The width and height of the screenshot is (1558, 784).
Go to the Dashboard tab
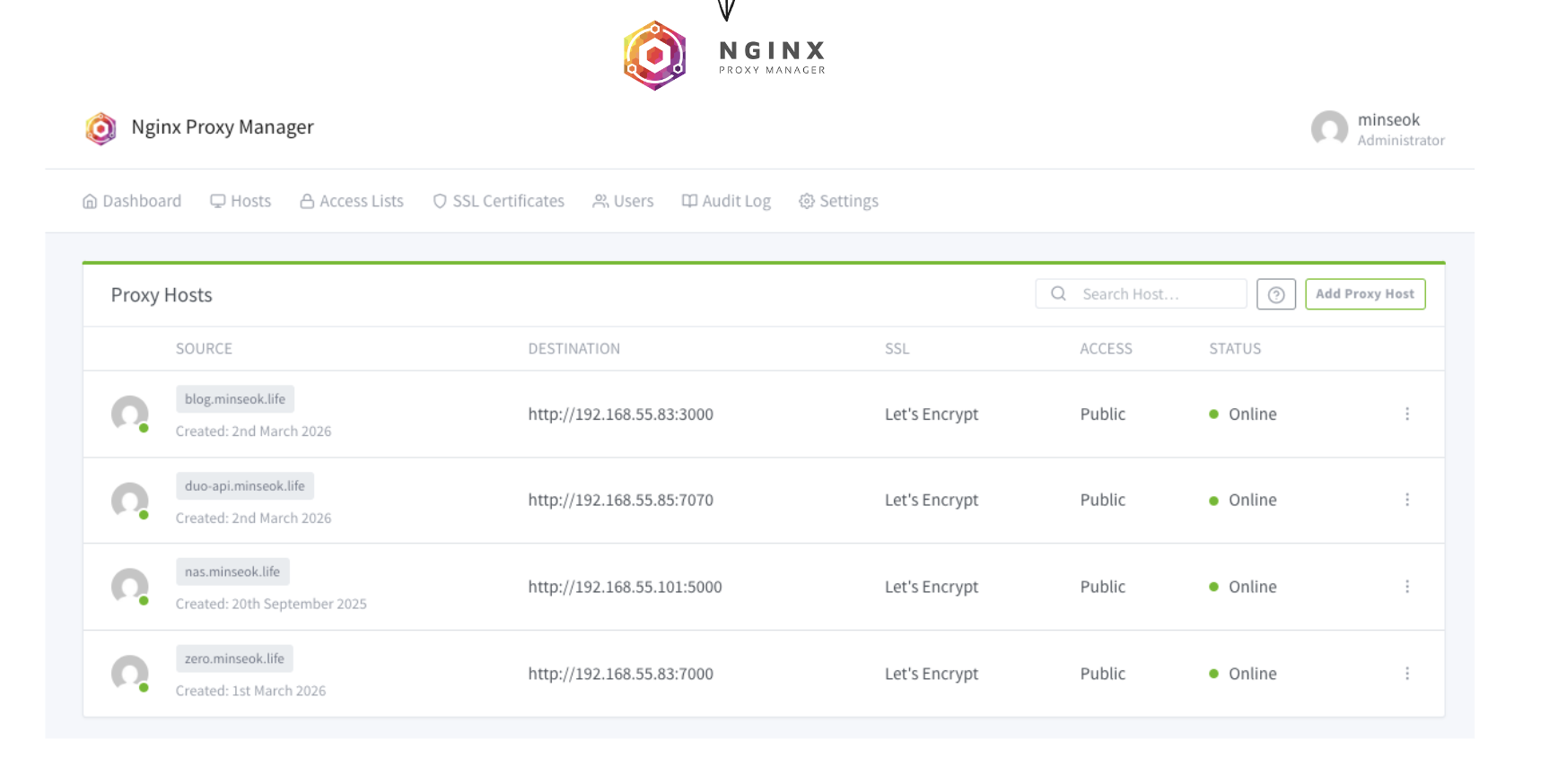tap(132, 201)
